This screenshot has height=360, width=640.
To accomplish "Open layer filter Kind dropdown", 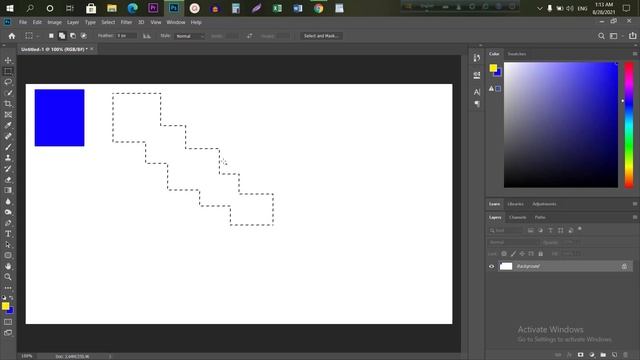I will coord(505,231).
